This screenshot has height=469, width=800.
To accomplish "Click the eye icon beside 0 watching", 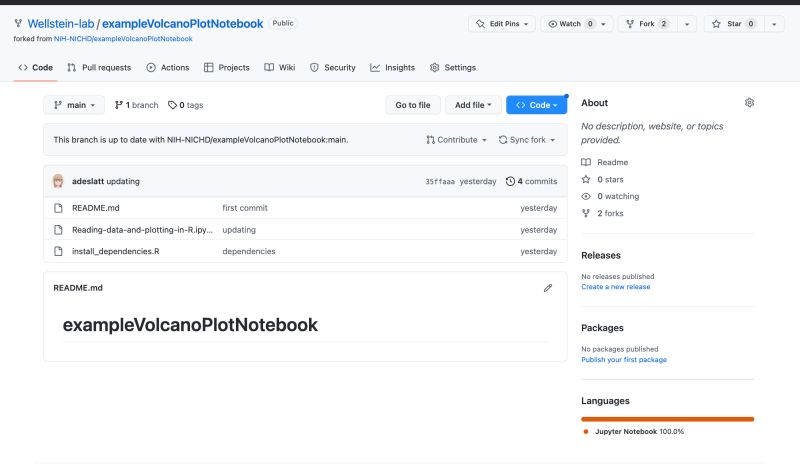I will click(x=586, y=196).
